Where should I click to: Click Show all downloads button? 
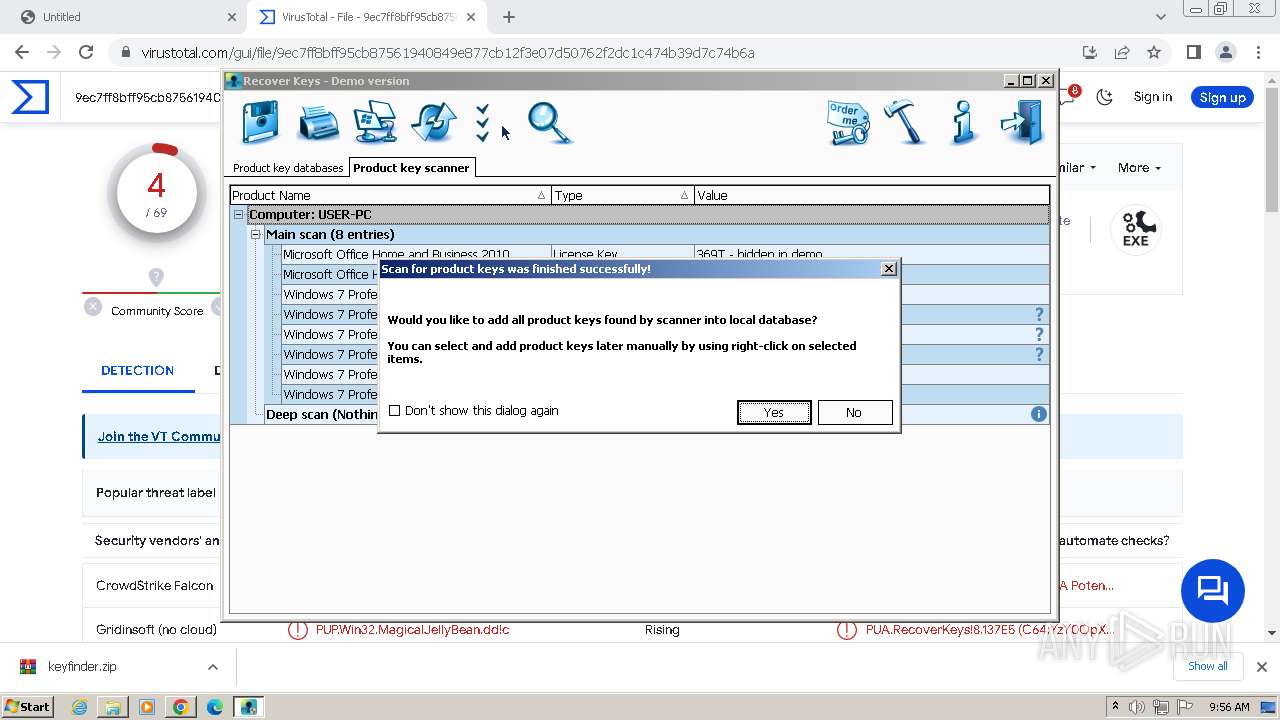[1207, 666]
